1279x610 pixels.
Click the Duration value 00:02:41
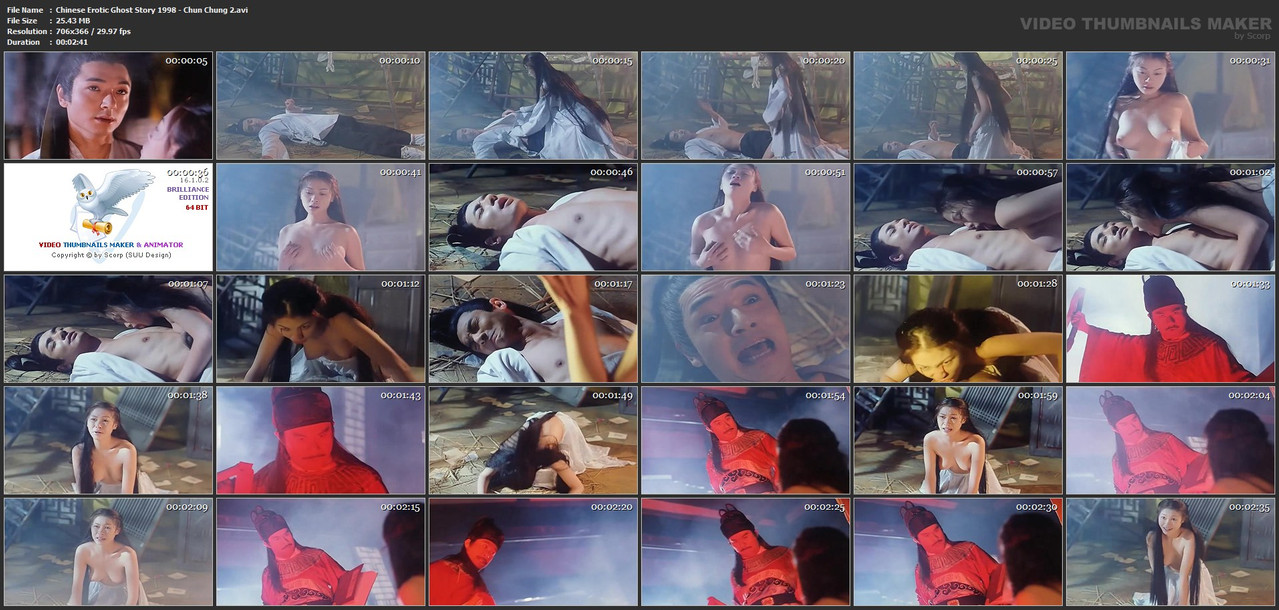point(73,42)
